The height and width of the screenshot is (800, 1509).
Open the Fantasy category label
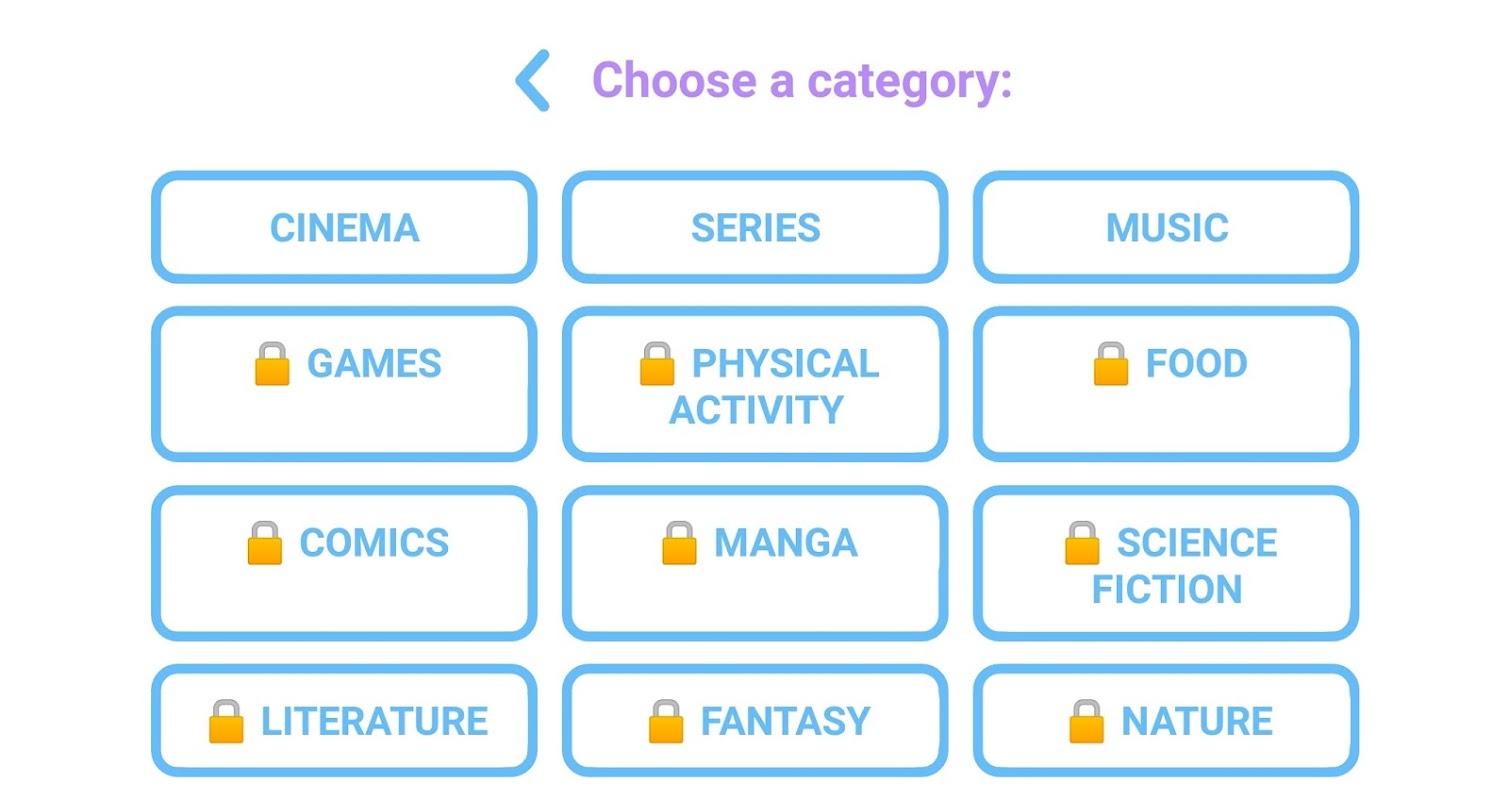coord(785,721)
